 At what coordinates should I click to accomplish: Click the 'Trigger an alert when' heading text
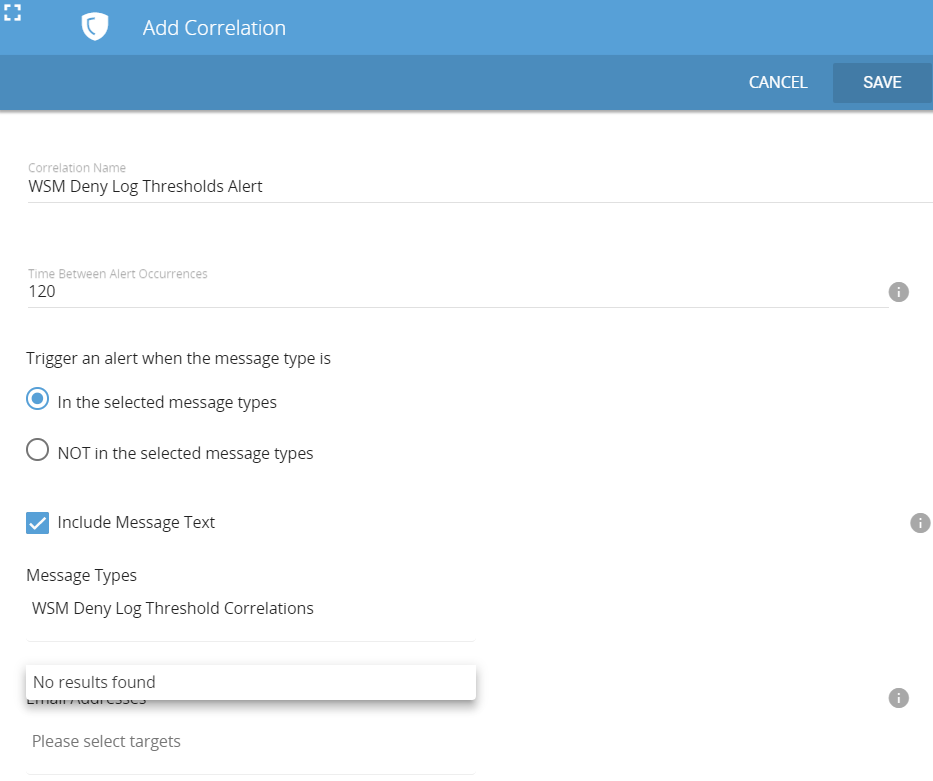point(178,358)
